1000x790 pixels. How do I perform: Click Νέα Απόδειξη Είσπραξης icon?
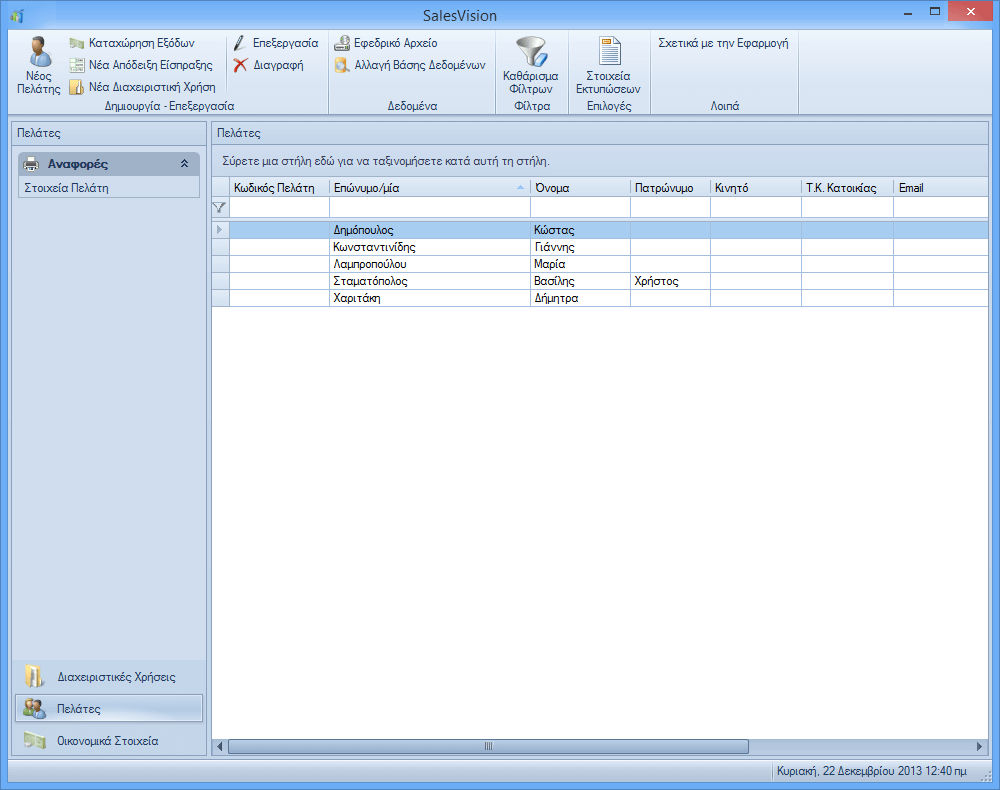(x=77, y=65)
